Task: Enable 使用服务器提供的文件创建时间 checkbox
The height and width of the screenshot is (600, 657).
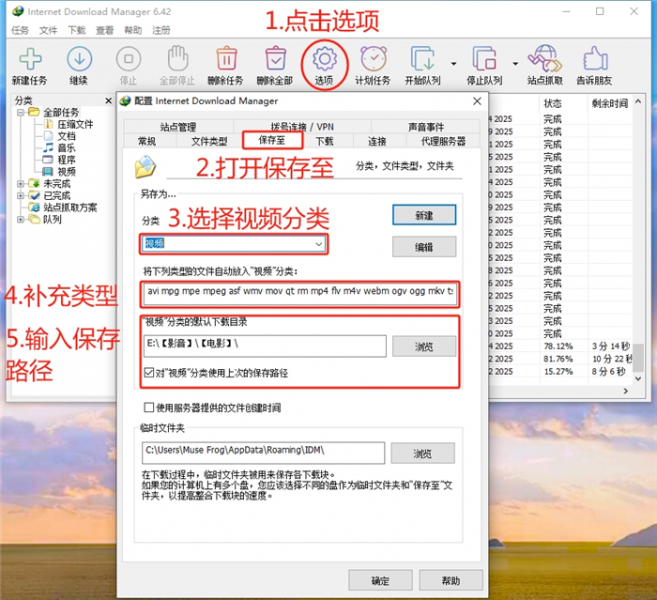Action: coord(149,407)
